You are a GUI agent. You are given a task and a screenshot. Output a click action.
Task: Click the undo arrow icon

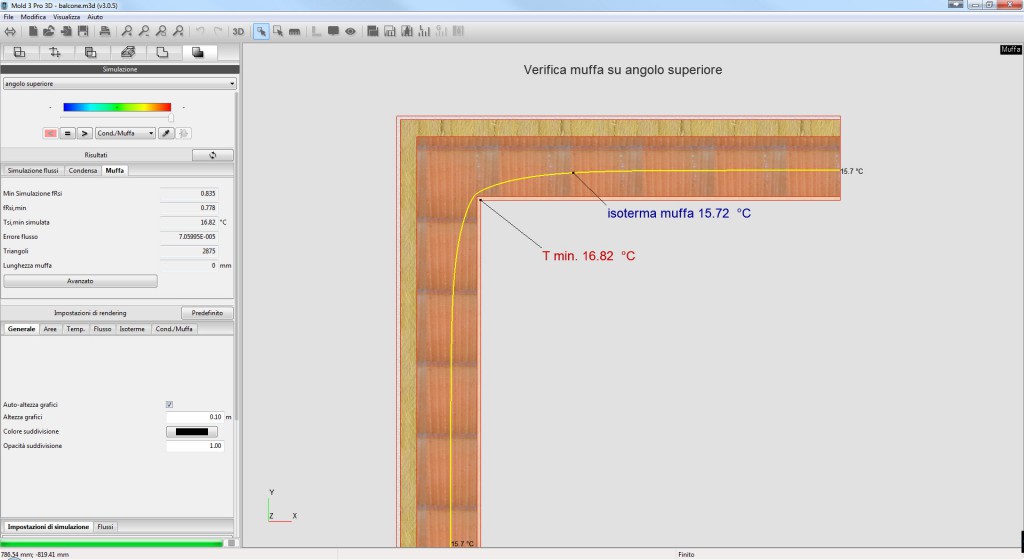pos(200,31)
